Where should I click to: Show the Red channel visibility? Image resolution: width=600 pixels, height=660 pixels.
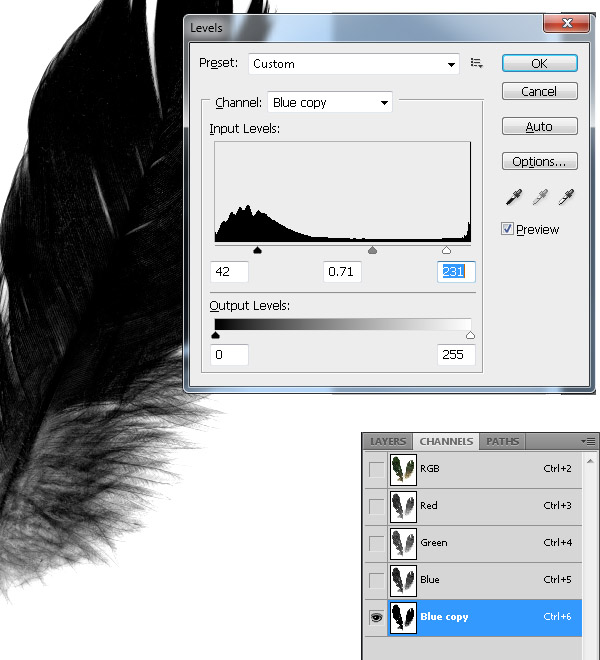coord(376,506)
